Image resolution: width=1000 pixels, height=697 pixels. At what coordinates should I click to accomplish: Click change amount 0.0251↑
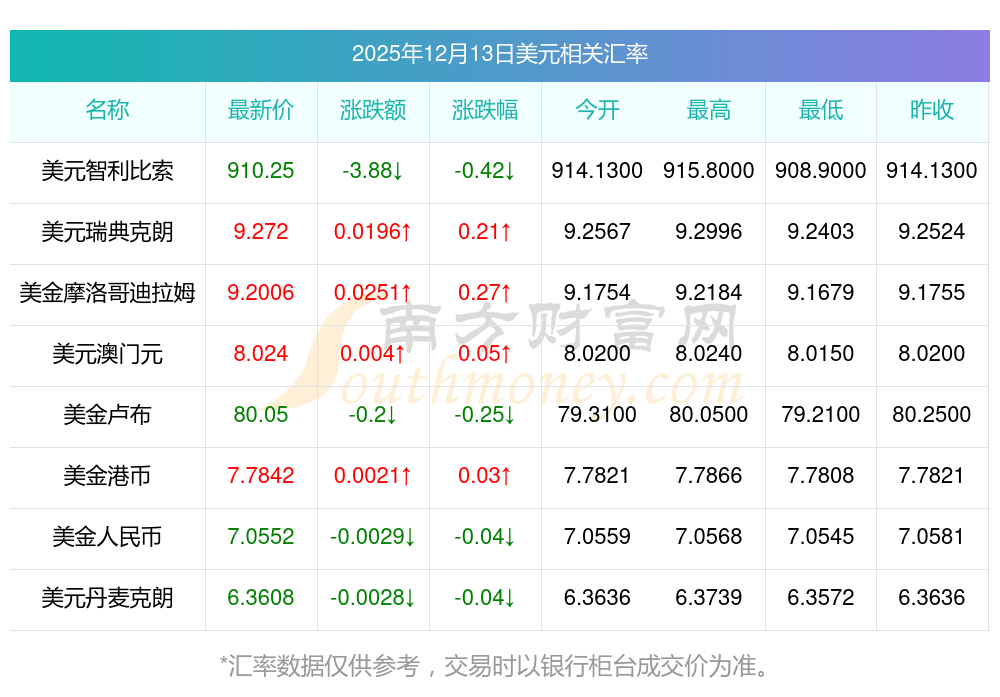tap(372, 293)
